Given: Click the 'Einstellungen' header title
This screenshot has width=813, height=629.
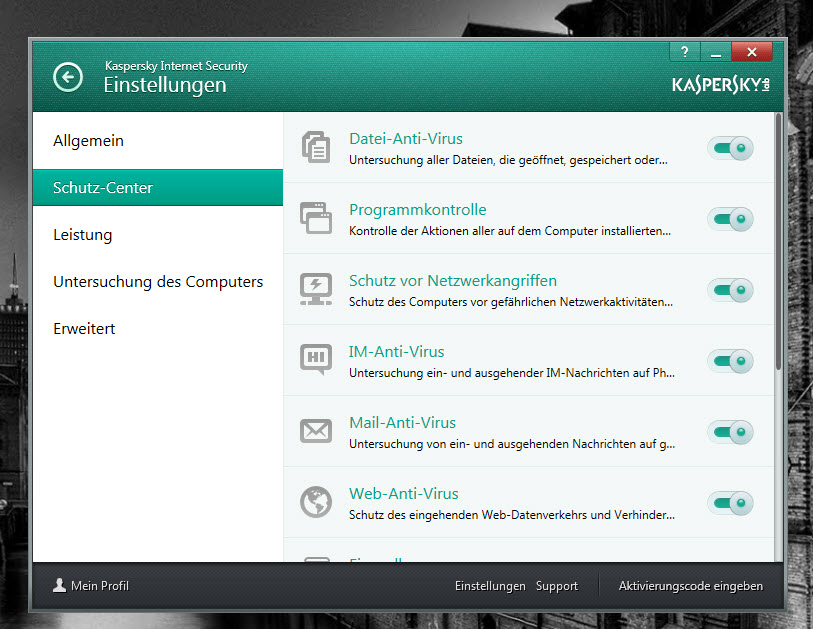Looking at the screenshot, I should 165,85.
